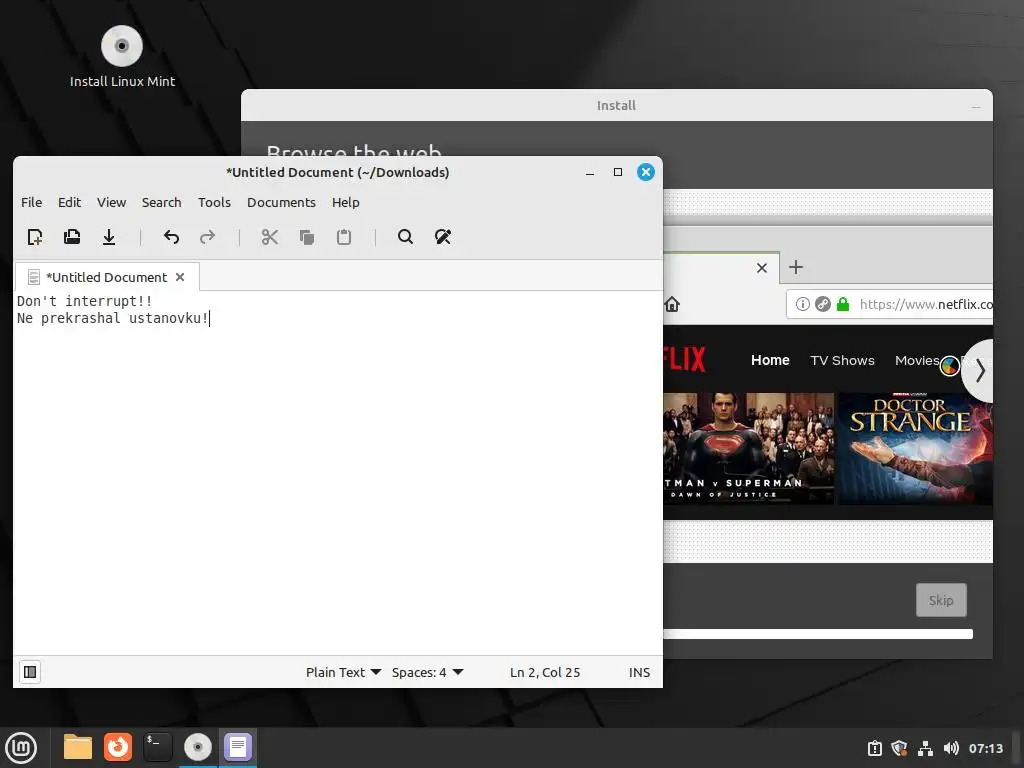Open the Terminal from the taskbar
The width and height of the screenshot is (1024, 768).
[x=157, y=747]
